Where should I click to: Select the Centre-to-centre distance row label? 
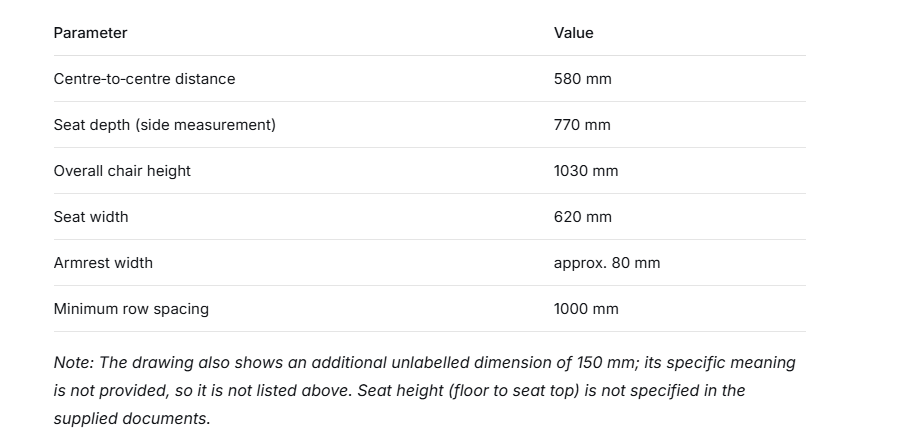tap(145, 79)
